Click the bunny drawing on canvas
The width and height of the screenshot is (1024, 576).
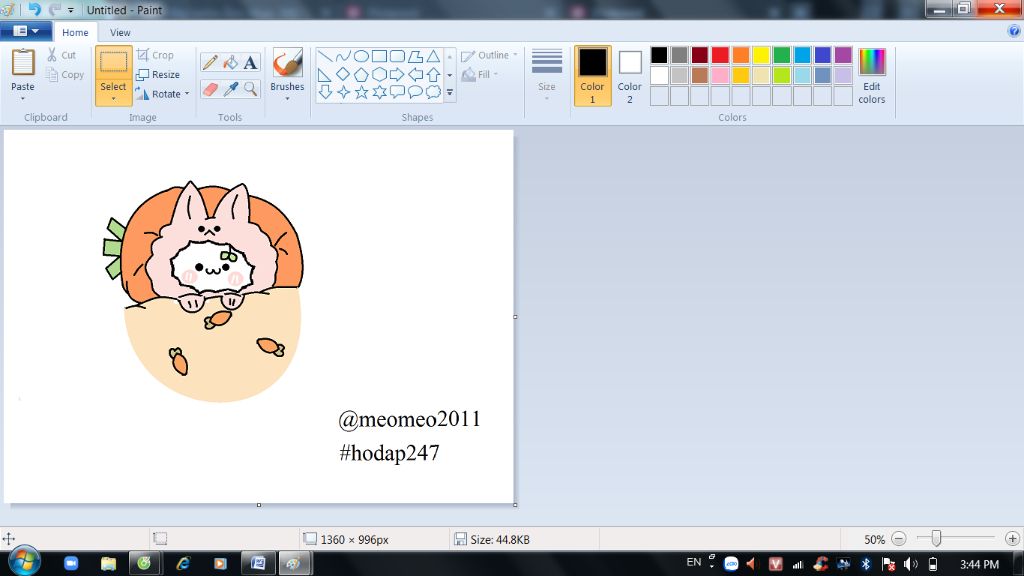pos(204,291)
